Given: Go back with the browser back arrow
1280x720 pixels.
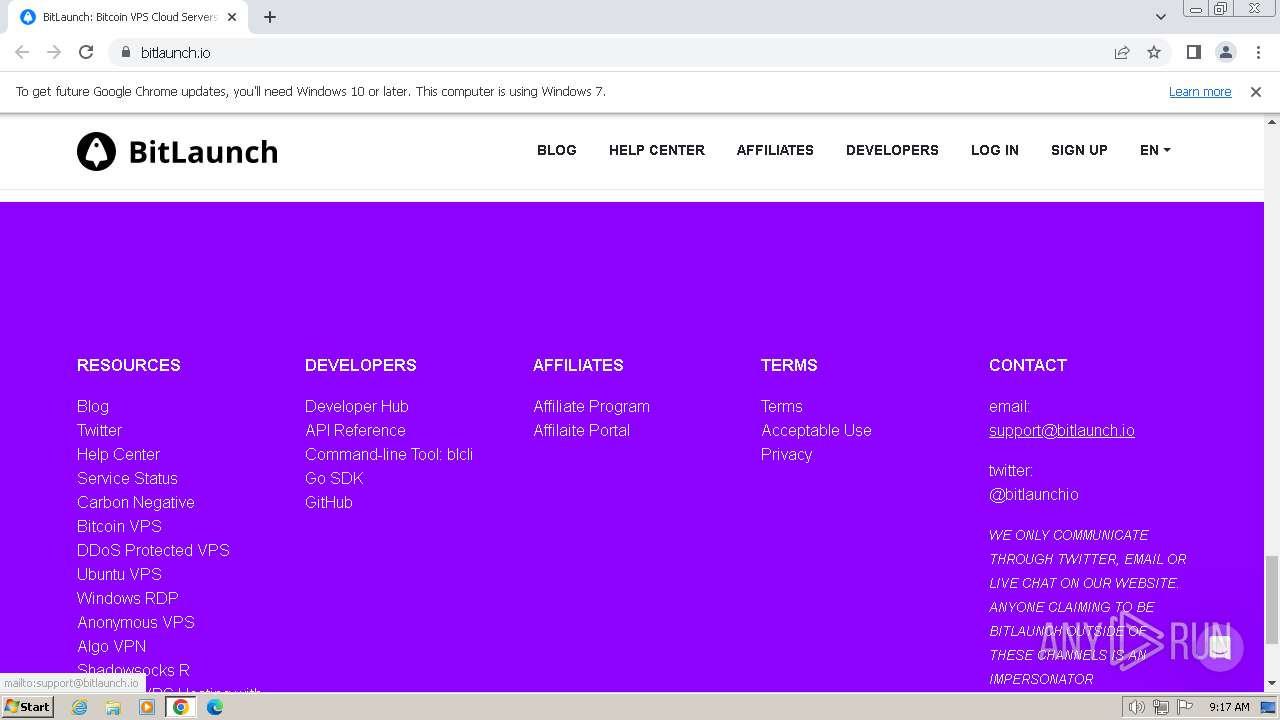Looking at the screenshot, I should [22, 52].
